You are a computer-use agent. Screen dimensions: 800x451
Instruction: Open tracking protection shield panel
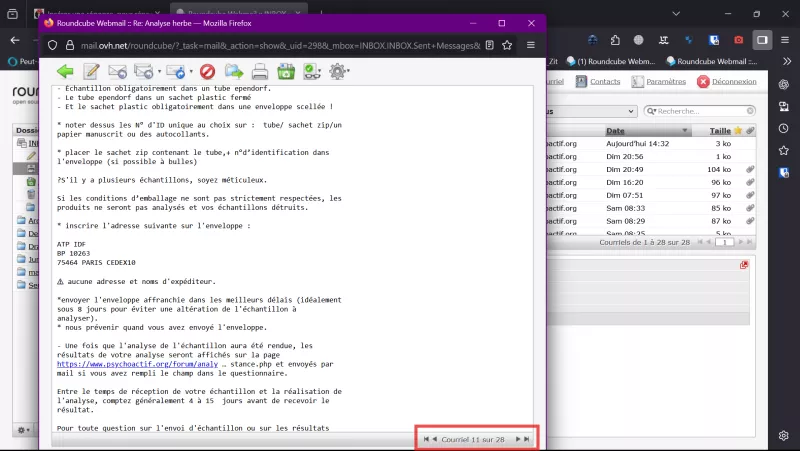pyautogui.click(x=52, y=45)
